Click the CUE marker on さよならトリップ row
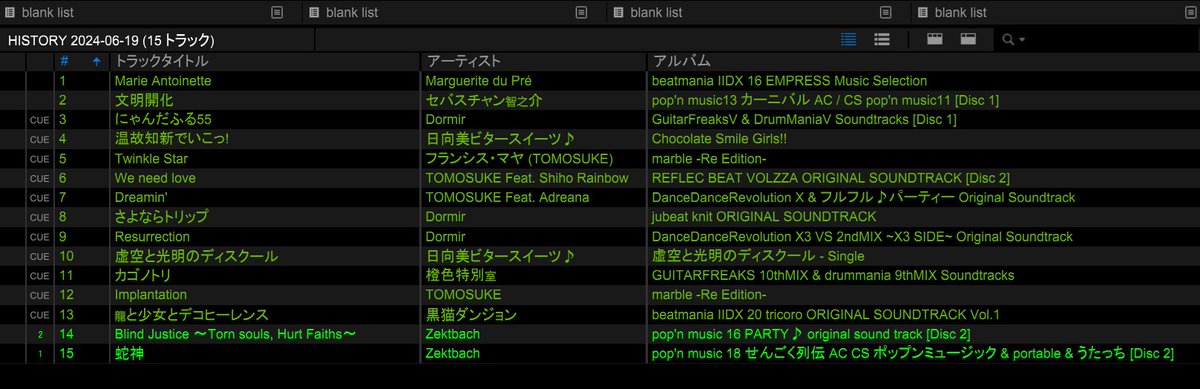 click(40, 217)
